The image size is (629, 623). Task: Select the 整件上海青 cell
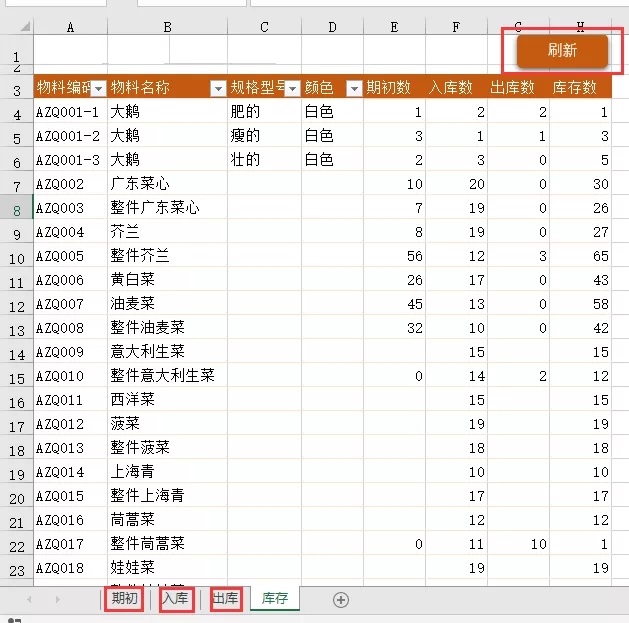point(167,495)
